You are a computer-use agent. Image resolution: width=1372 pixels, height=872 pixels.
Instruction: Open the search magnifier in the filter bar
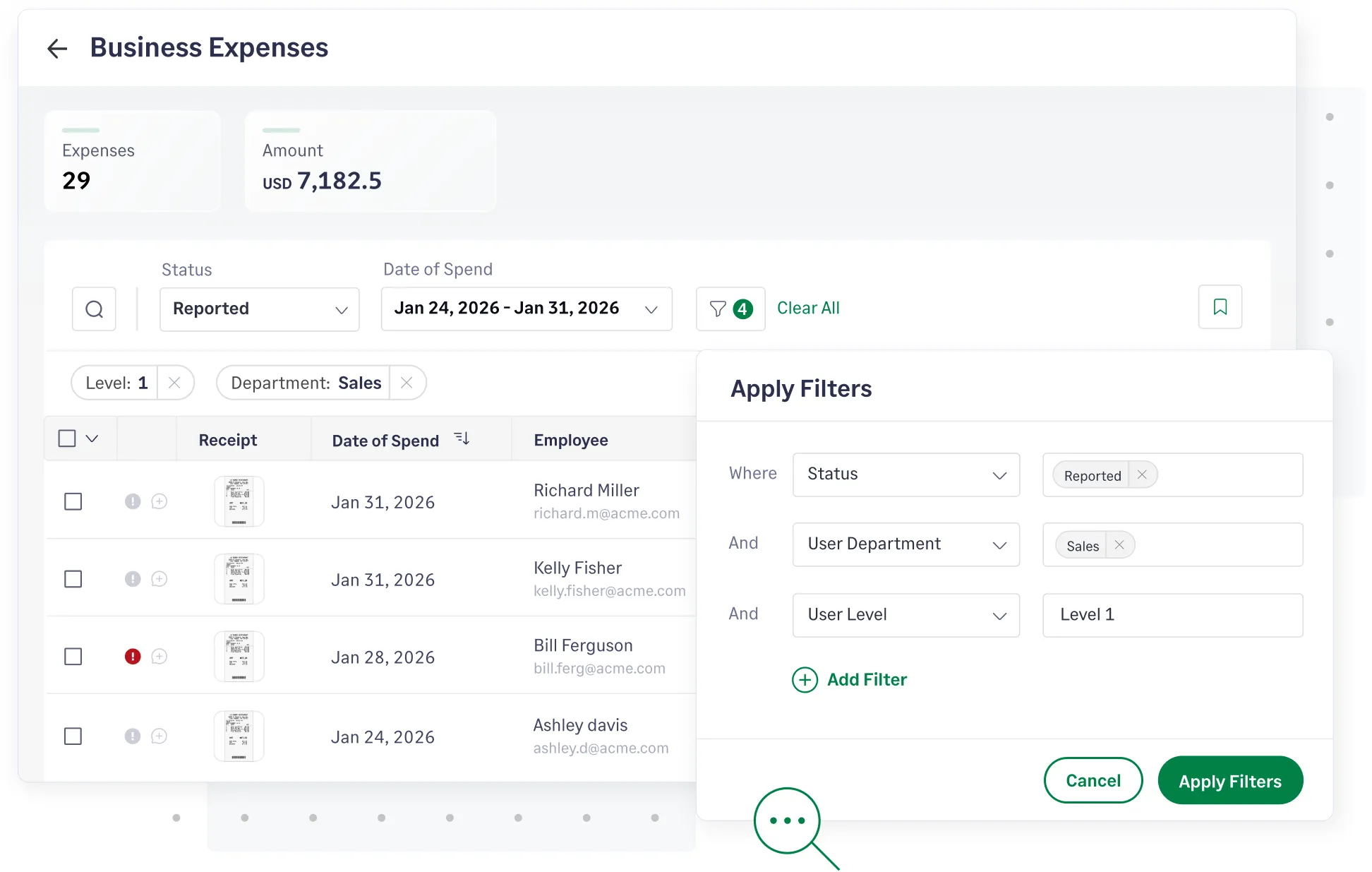tap(93, 309)
